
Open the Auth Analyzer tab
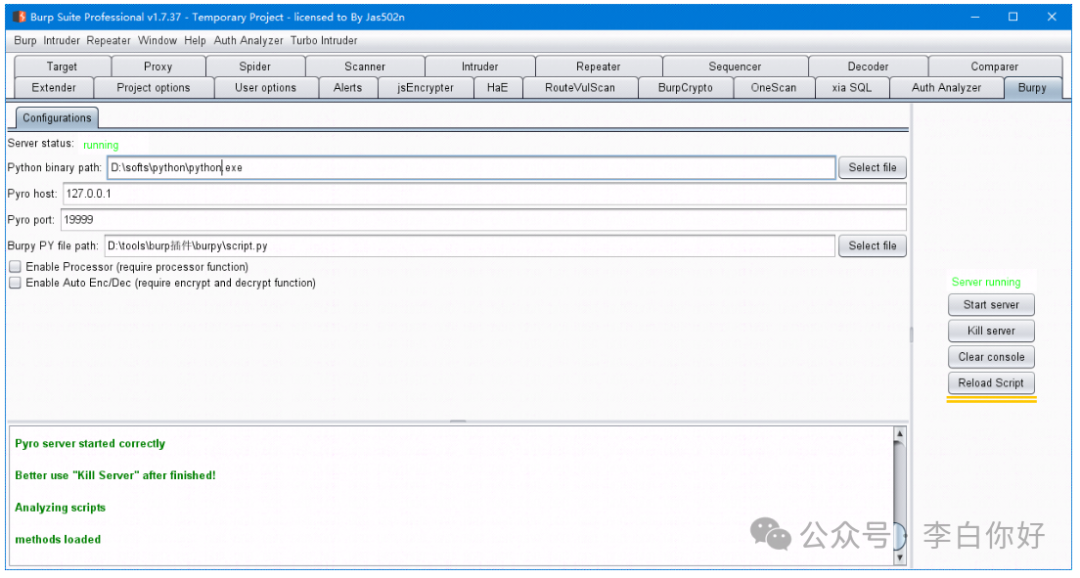click(x=946, y=87)
